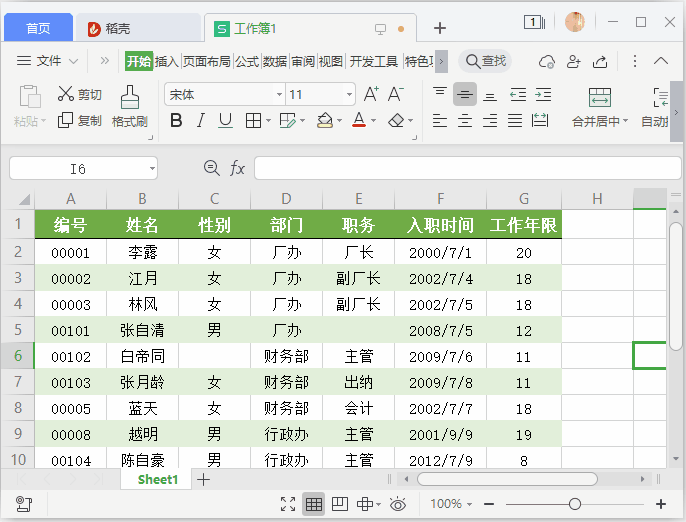Click the fullscreen view icon in status bar
The height and width of the screenshot is (522, 686).
288,504
